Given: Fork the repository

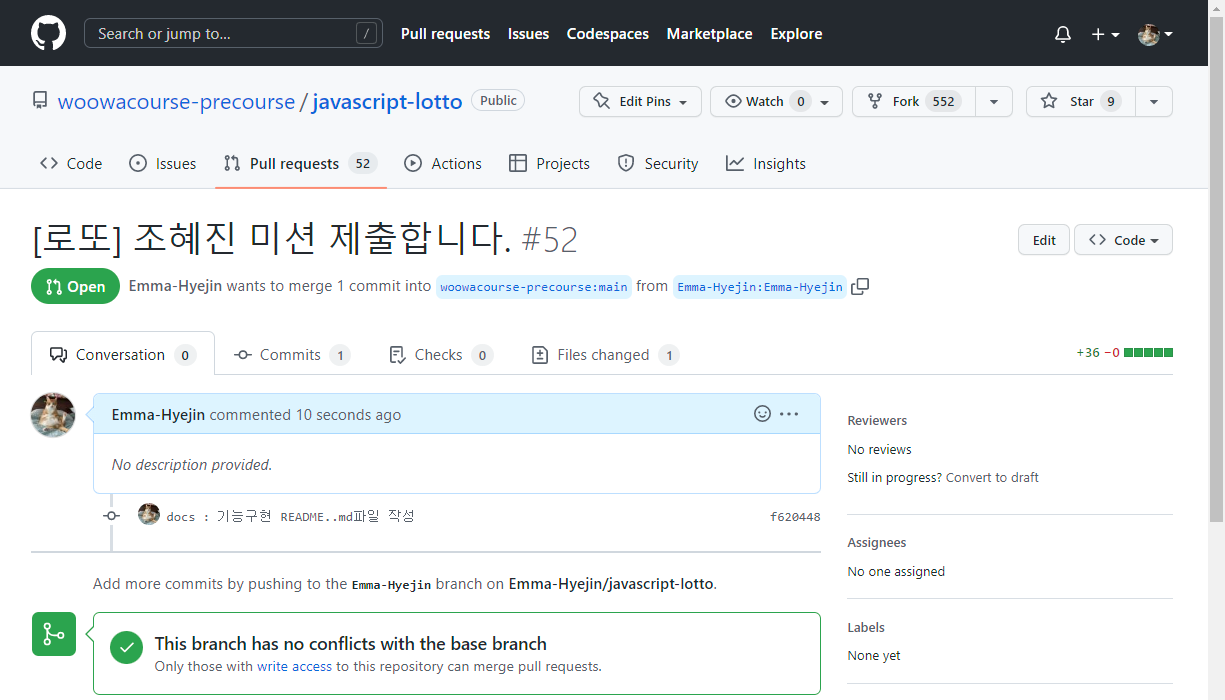Looking at the screenshot, I should click(x=914, y=101).
